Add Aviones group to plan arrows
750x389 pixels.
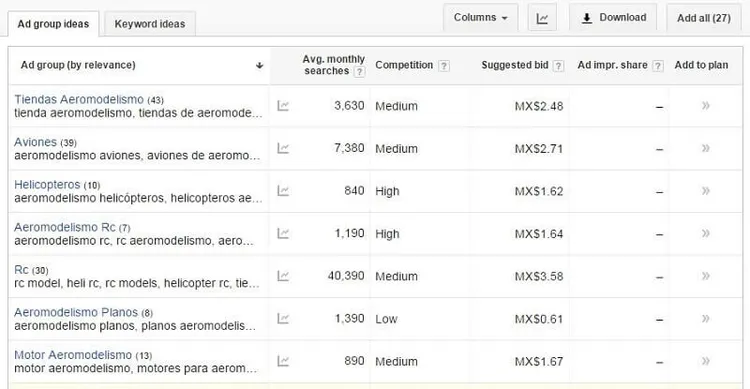[706, 148]
